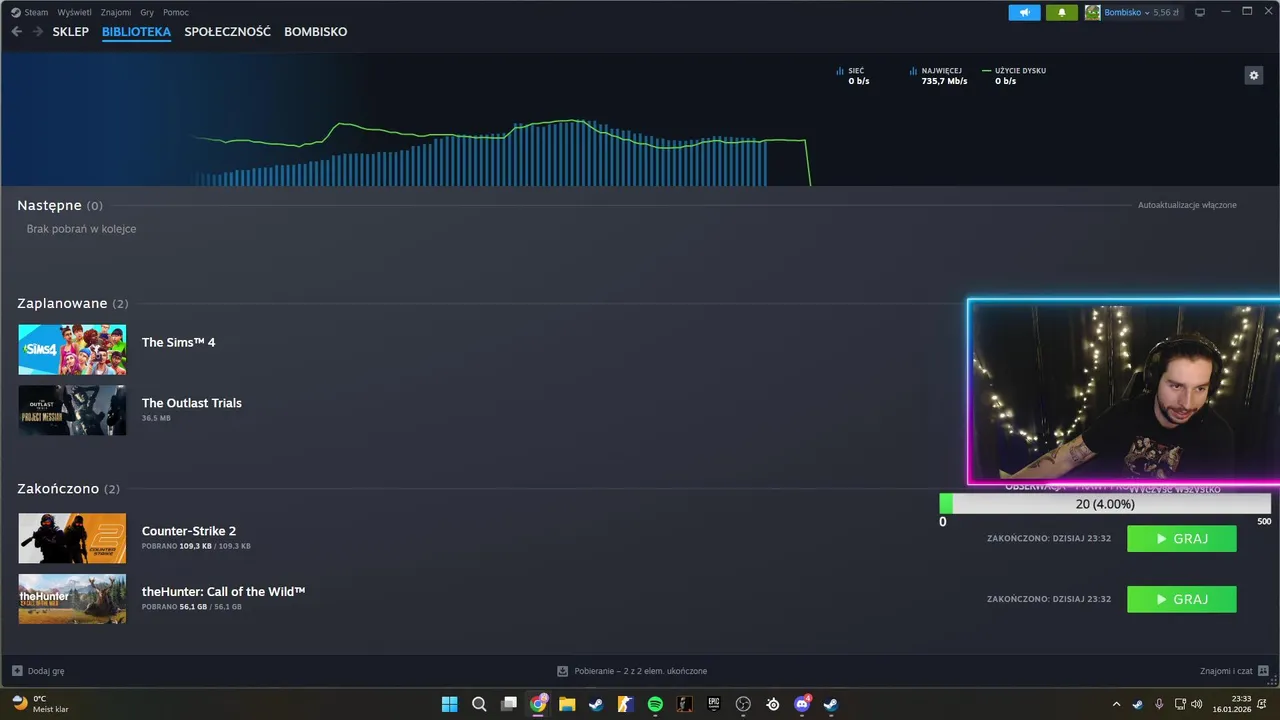Switch to the BOMBISKO tab
Screen dimensions: 1280x720
(315, 32)
